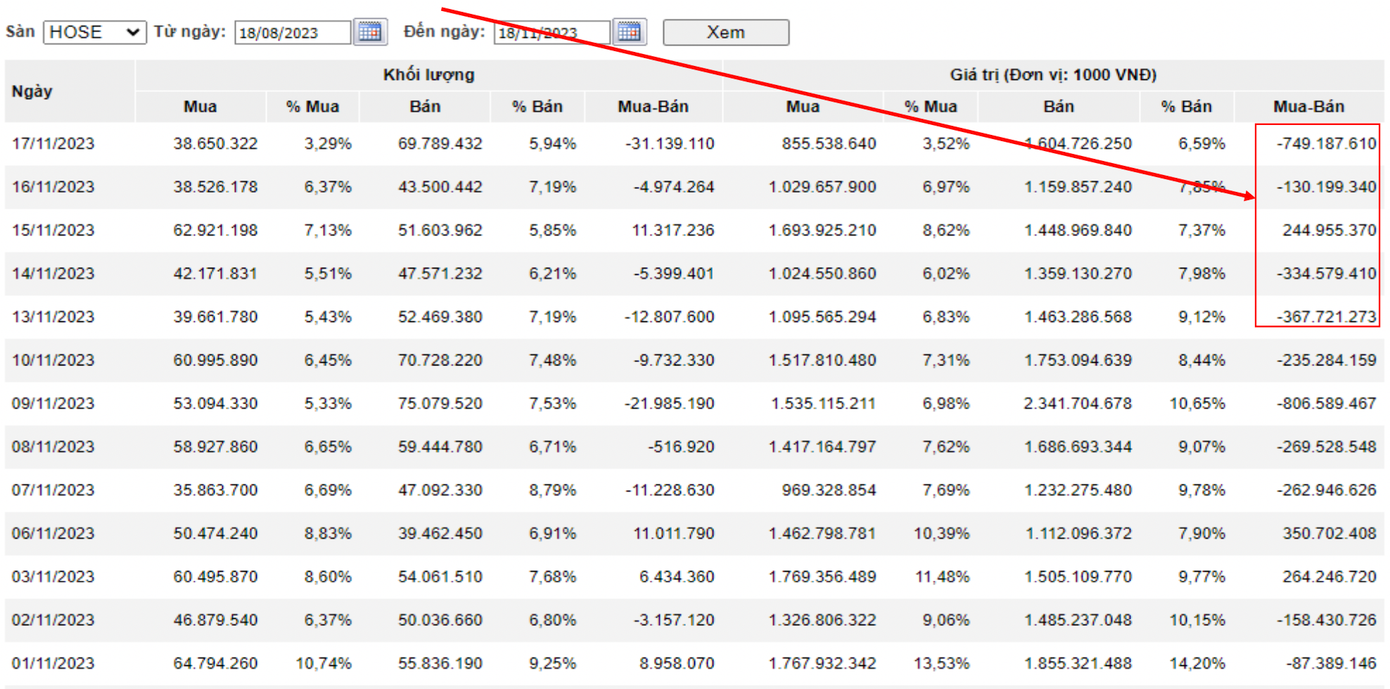Click Mua-Bán header under Giá trị
The width and height of the screenshot is (1390, 689).
[1308, 106]
